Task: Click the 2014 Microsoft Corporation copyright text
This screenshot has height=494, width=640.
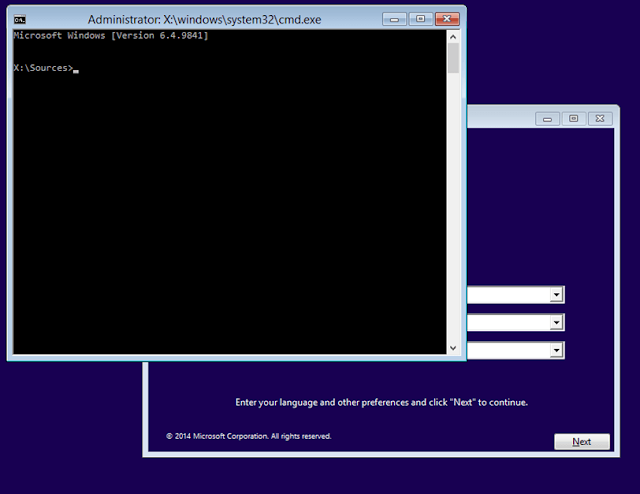Action: [249, 436]
